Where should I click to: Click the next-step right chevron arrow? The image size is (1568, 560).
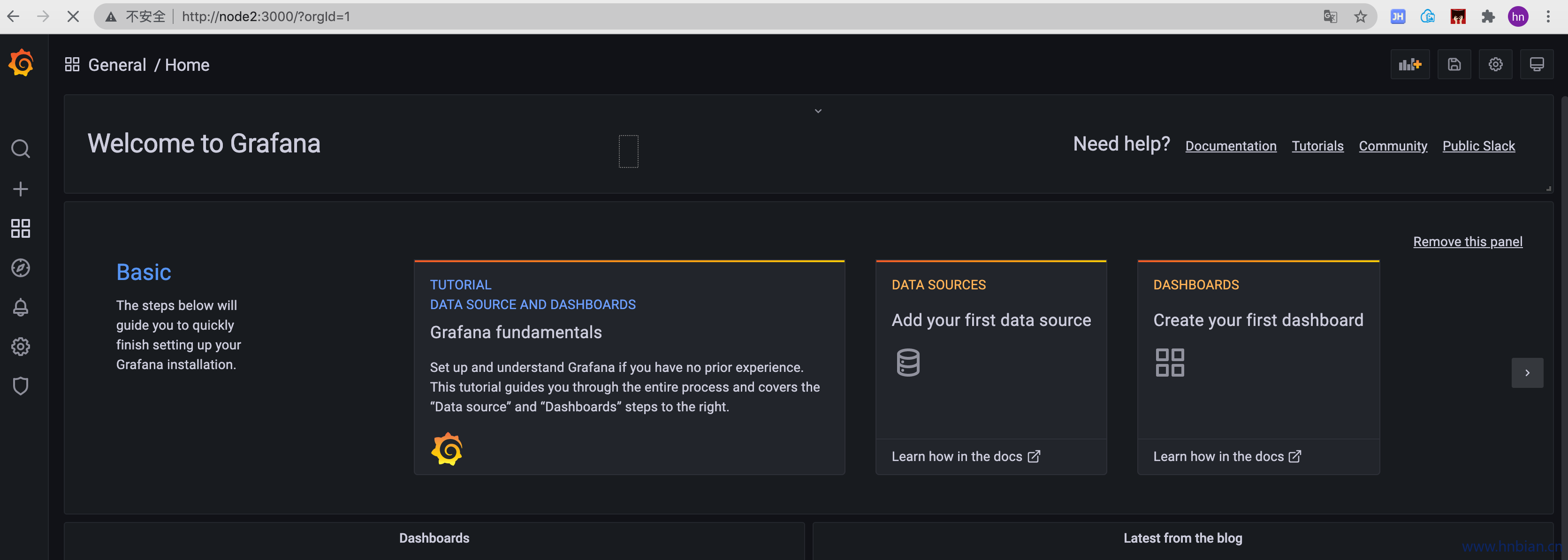(x=1527, y=372)
